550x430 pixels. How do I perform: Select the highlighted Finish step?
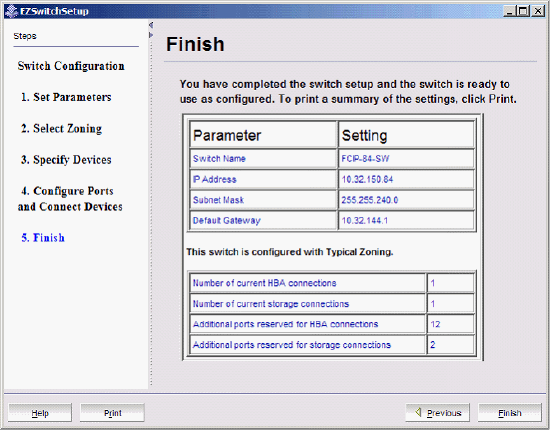[43, 238]
